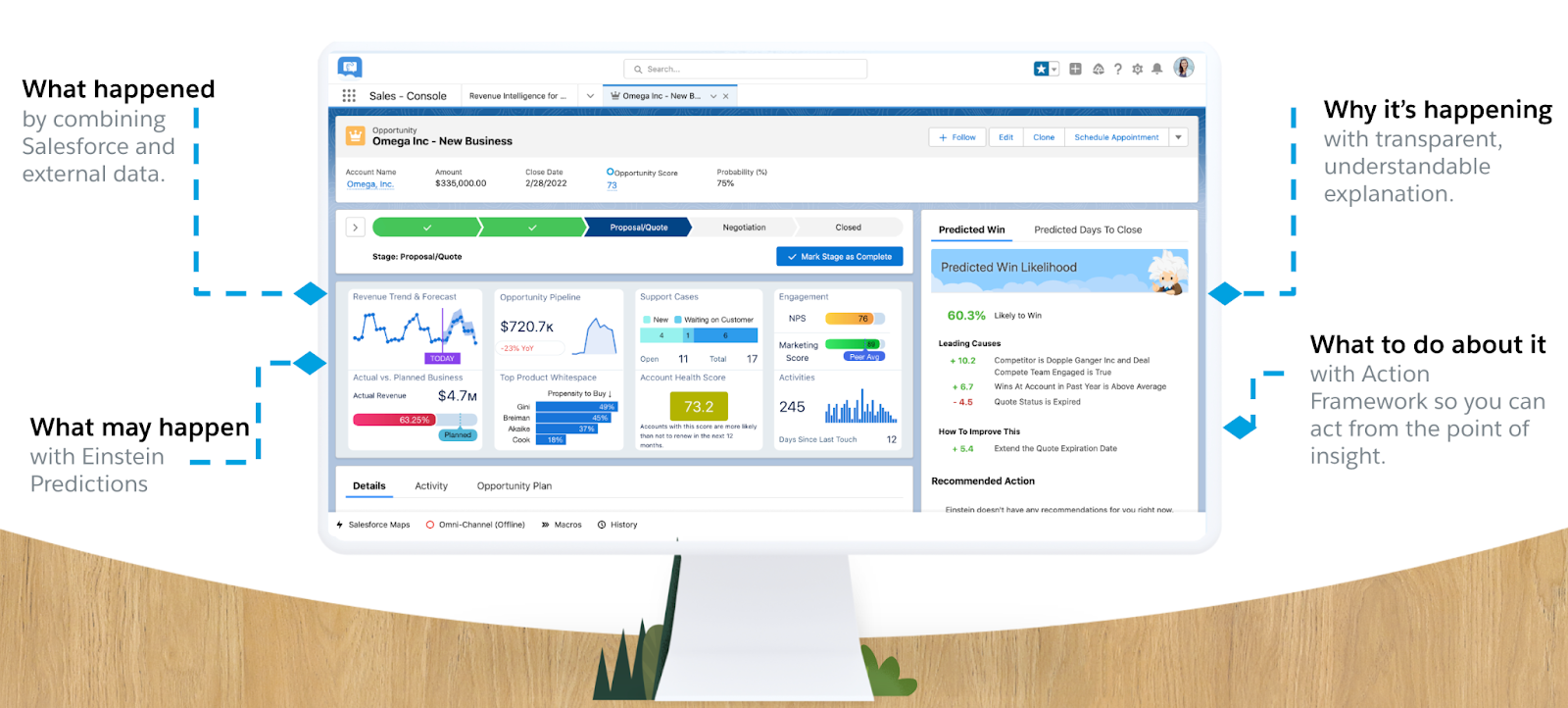Click the Sales - Console app name
Screen dimensions: 1568x708
408,96
